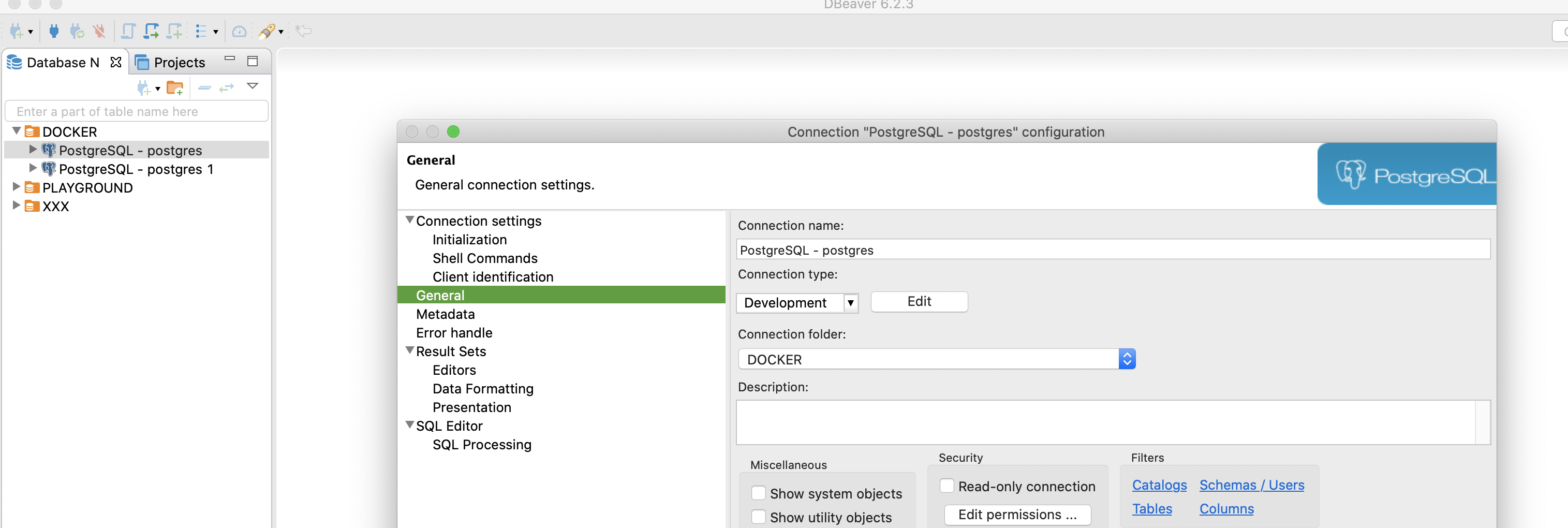Click the red Disconnect plug icon
Viewport: 1568px width, 528px height.
pos(99,31)
